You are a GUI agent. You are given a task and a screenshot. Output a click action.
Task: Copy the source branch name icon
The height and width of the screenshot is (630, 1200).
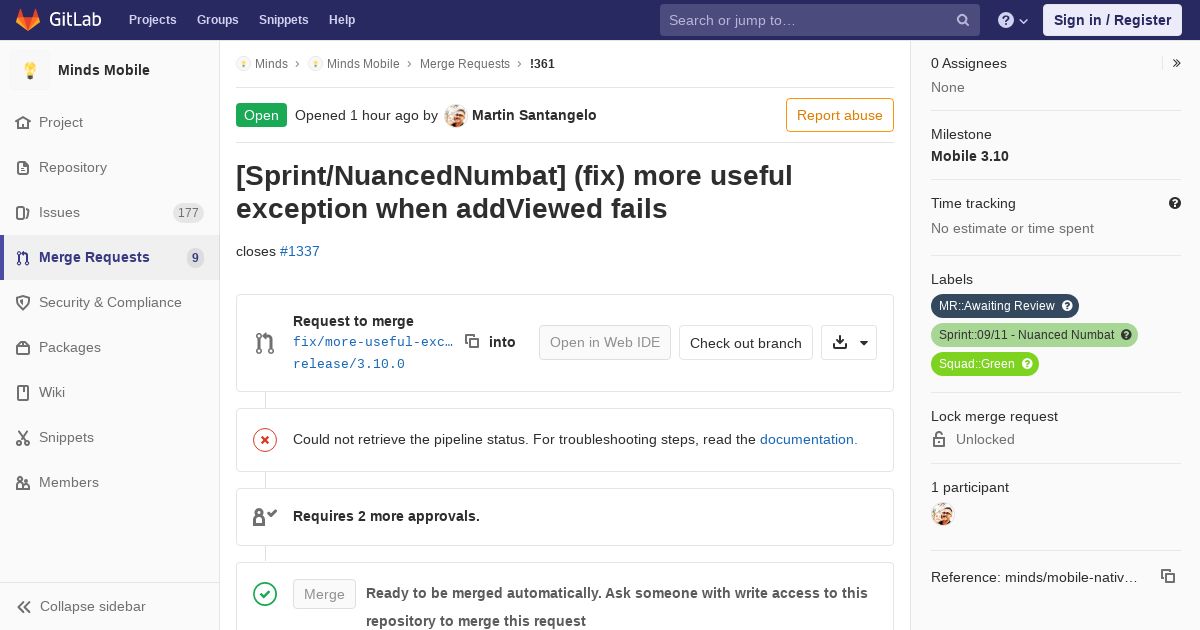472,341
